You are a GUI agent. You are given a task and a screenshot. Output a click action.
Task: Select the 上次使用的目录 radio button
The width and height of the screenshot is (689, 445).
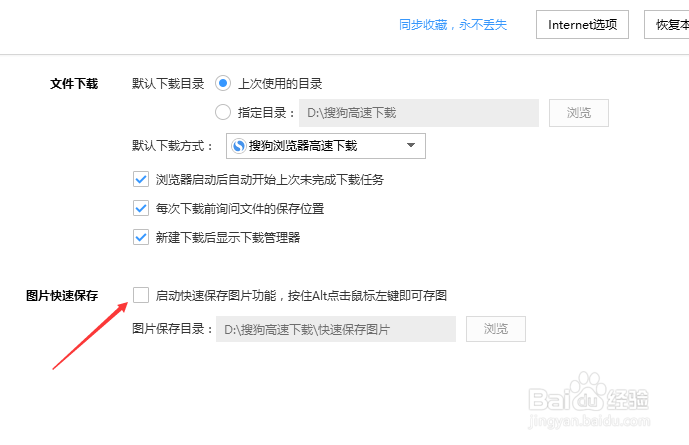pos(223,83)
